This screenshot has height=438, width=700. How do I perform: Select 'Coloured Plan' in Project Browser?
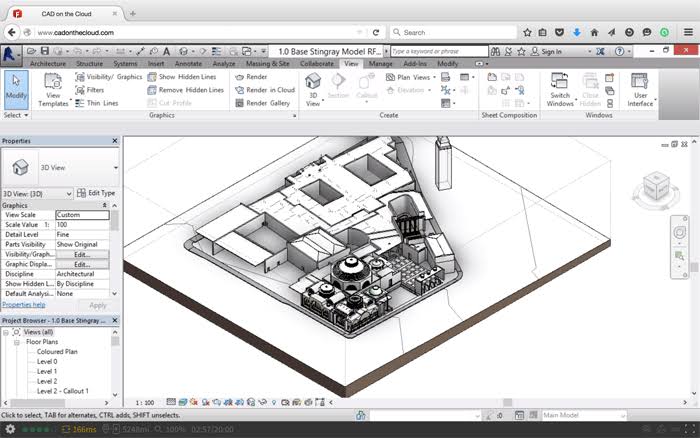click(57, 352)
